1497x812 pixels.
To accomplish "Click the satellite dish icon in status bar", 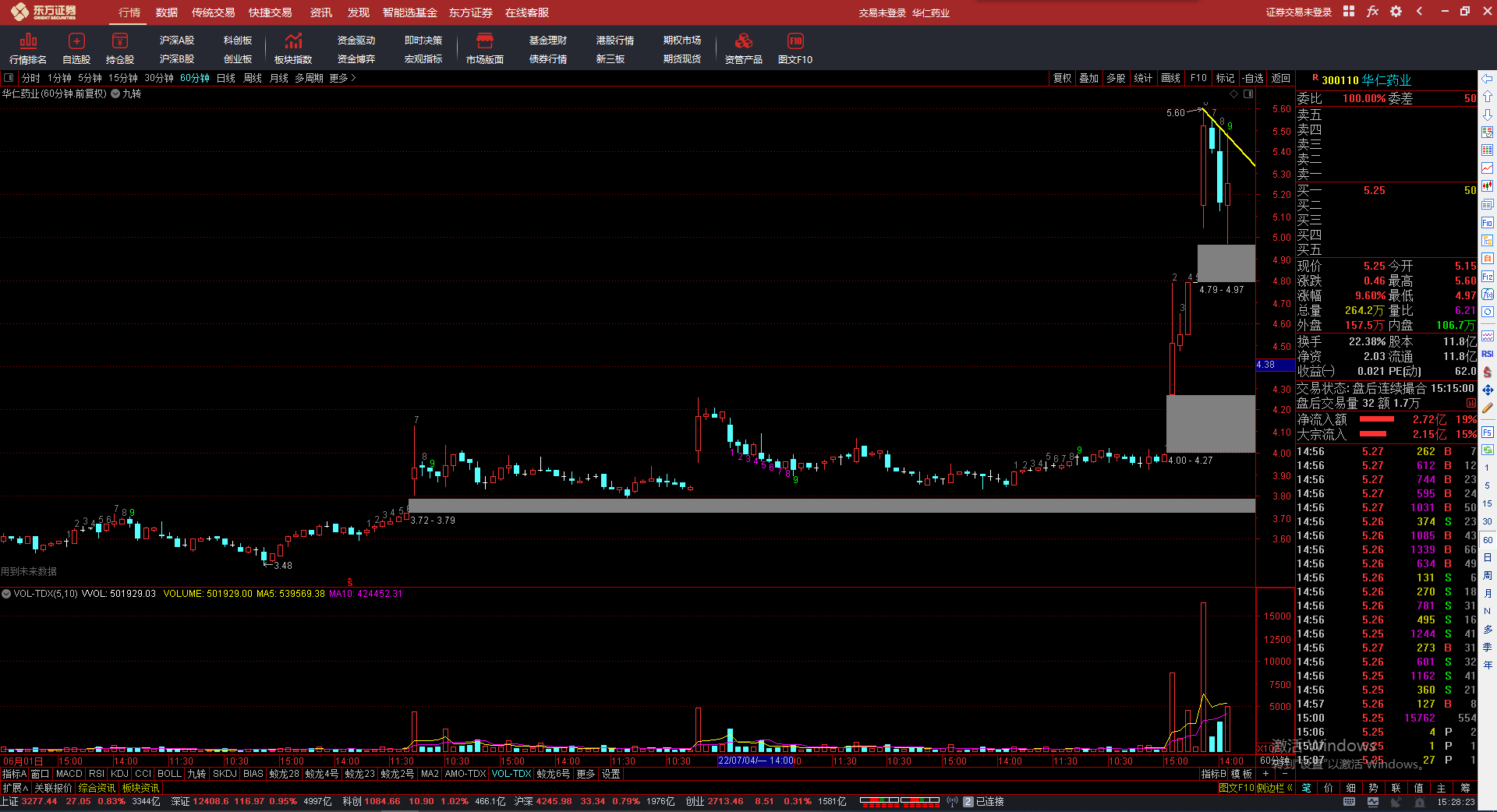I will pyautogui.click(x=1396, y=802).
